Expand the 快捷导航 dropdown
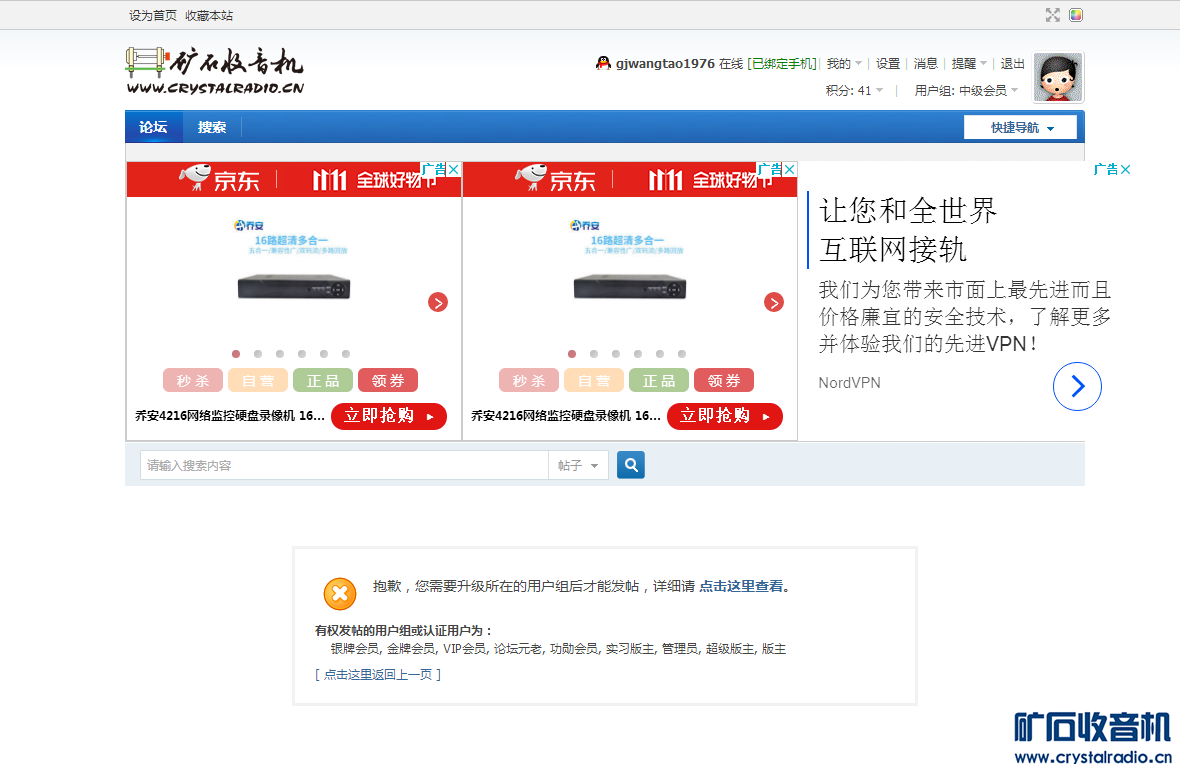The width and height of the screenshot is (1180, 770). [1020, 128]
